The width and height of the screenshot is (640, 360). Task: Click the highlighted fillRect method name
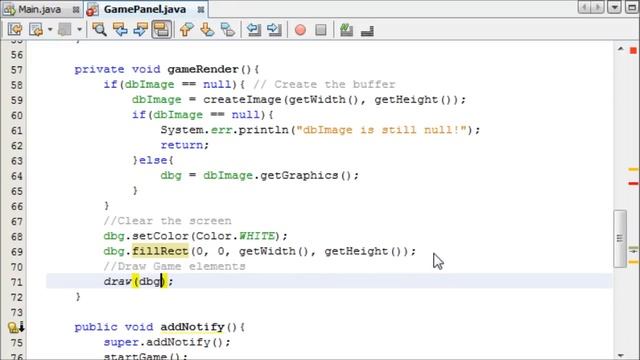tap(160, 251)
